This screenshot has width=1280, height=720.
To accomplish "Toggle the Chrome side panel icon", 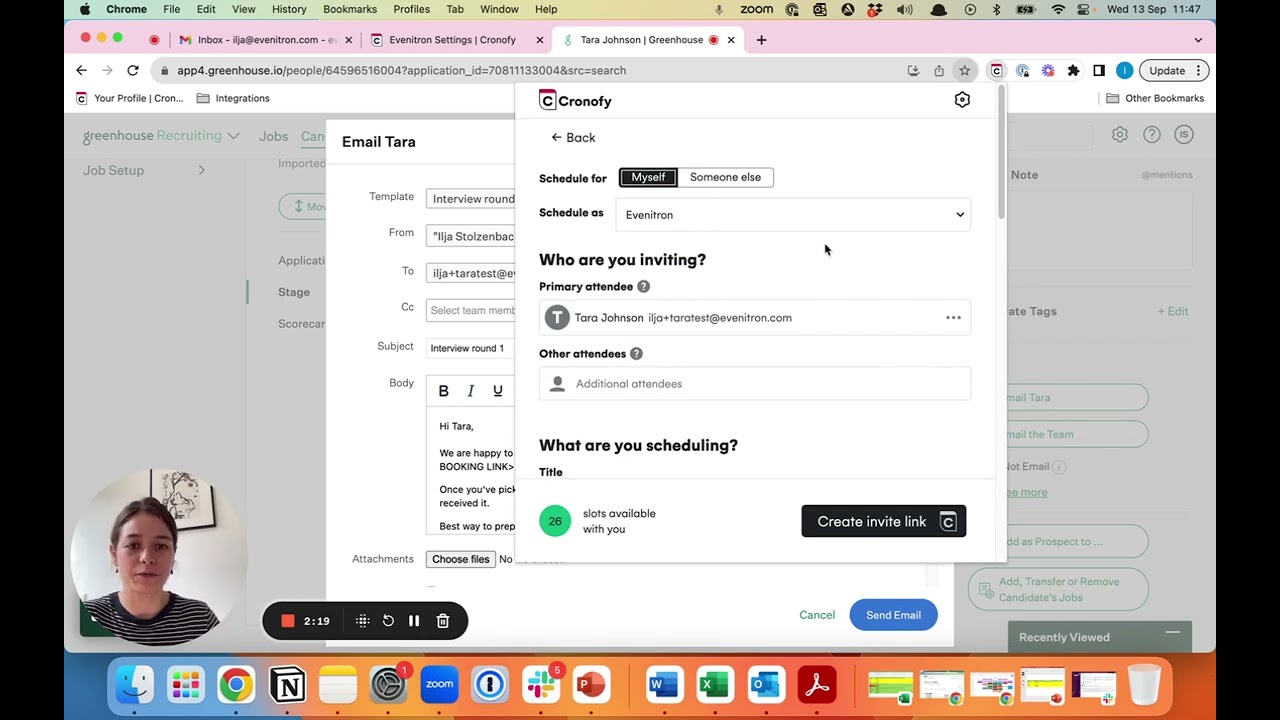I will pyautogui.click(x=1099, y=70).
